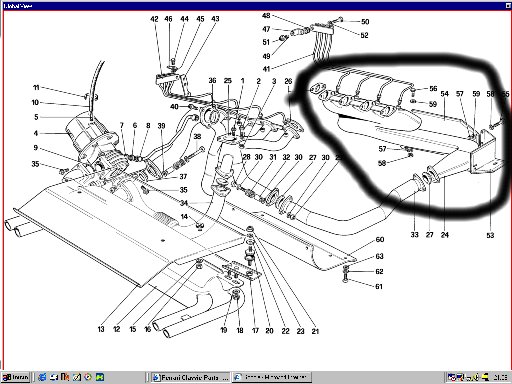Image resolution: width=512 pixels, height=384 pixels.
Task: Click the first system tray icon with red mark
Action: pos(452,377)
